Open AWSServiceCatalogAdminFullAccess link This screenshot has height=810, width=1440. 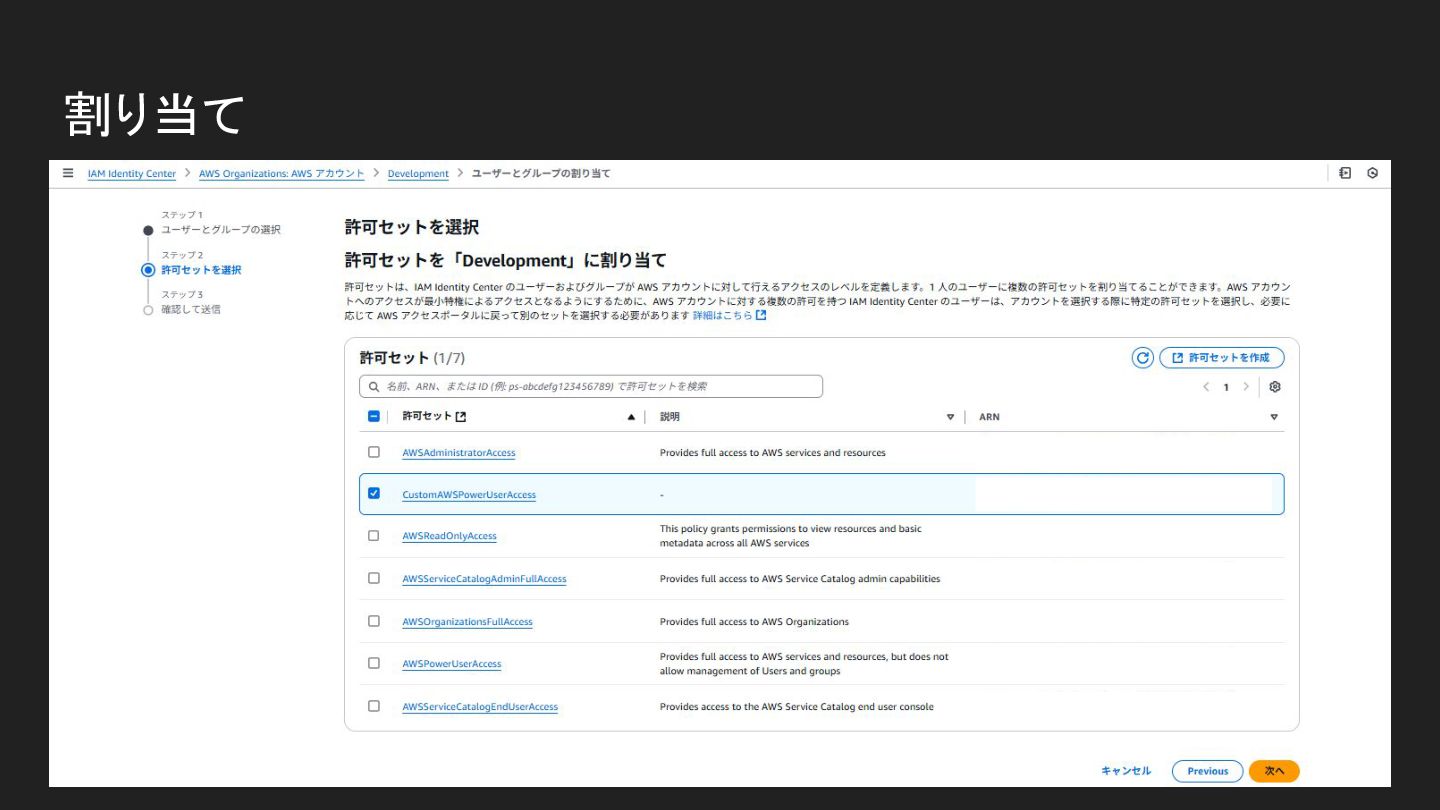[x=484, y=579]
